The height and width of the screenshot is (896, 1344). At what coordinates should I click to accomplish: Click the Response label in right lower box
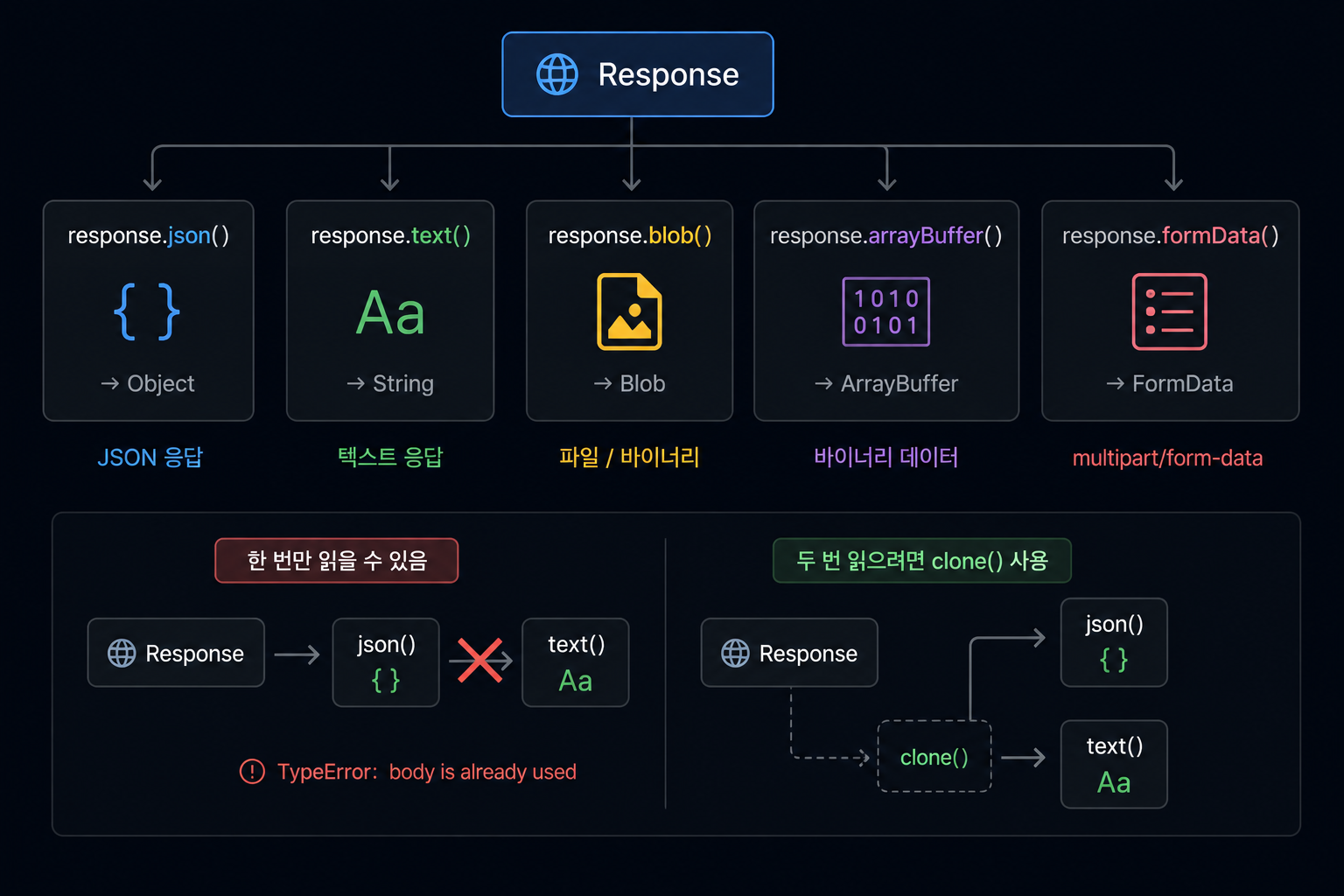pyautogui.click(x=808, y=654)
